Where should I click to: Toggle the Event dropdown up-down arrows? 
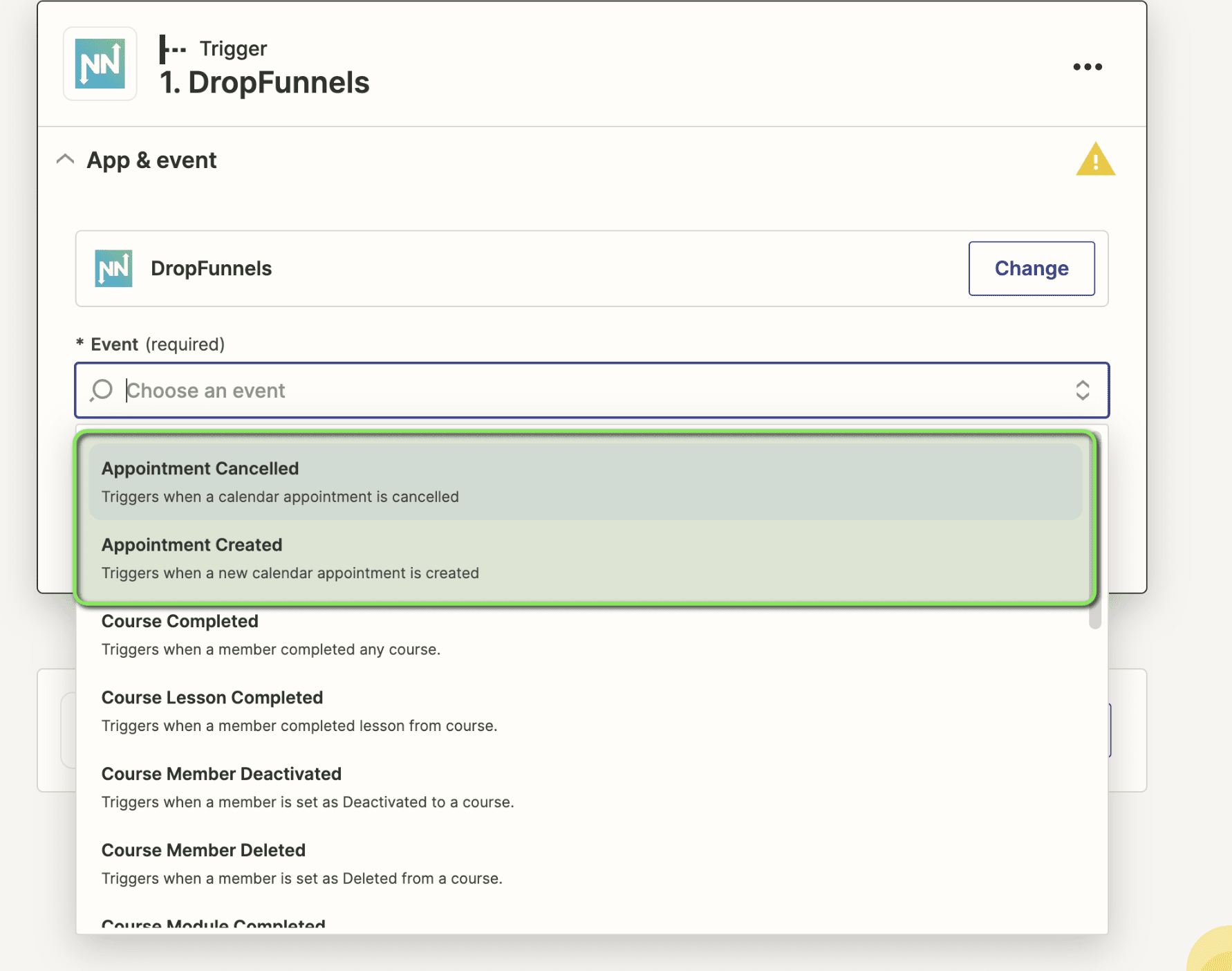(x=1082, y=391)
